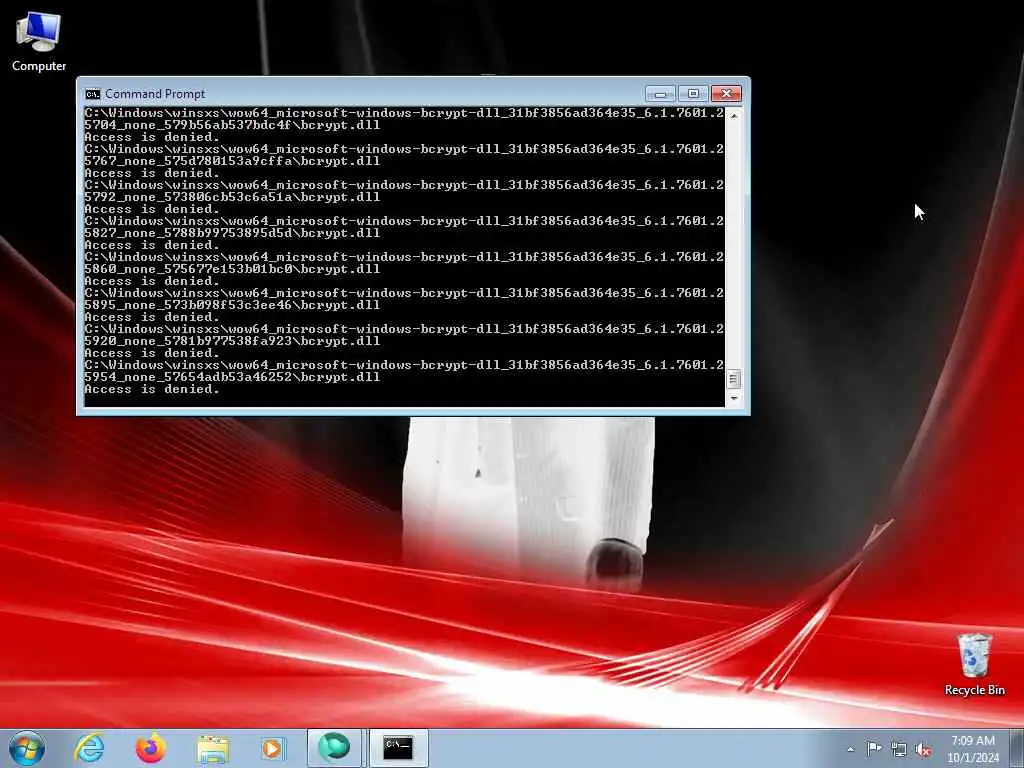The width and height of the screenshot is (1024, 768).
Task: Click the Command Prompt scrollbar up arrow
Action: 734,116
